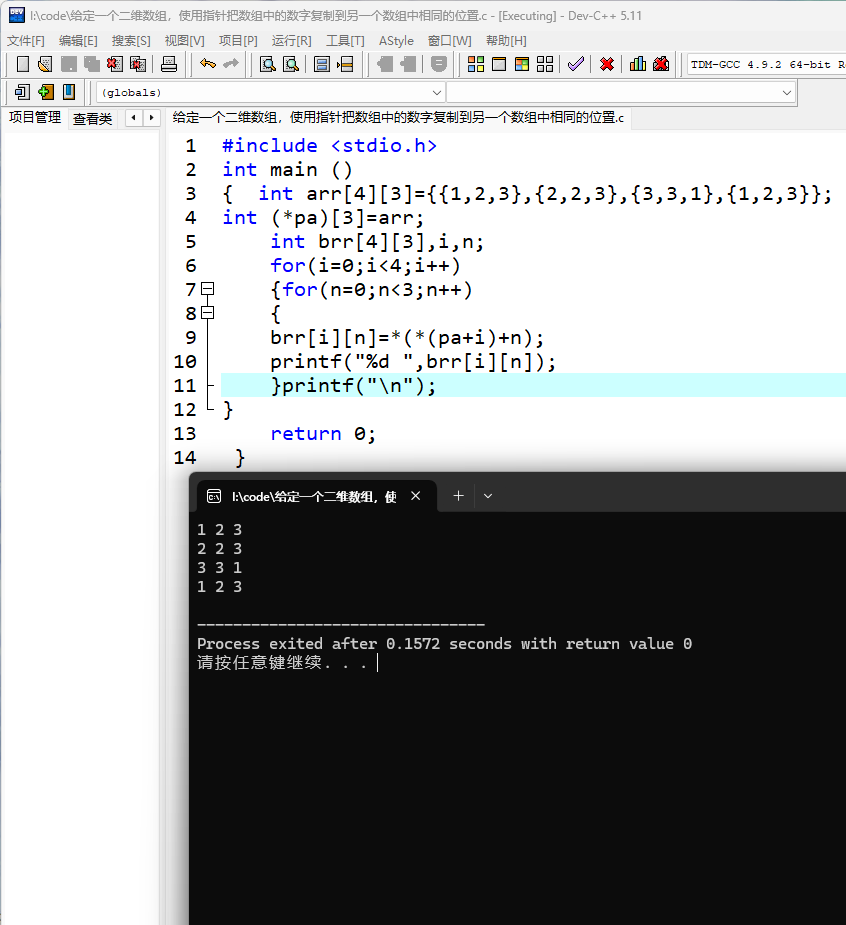Open the 项目[P] menu

pyautogui.click(x=238, y=41)
